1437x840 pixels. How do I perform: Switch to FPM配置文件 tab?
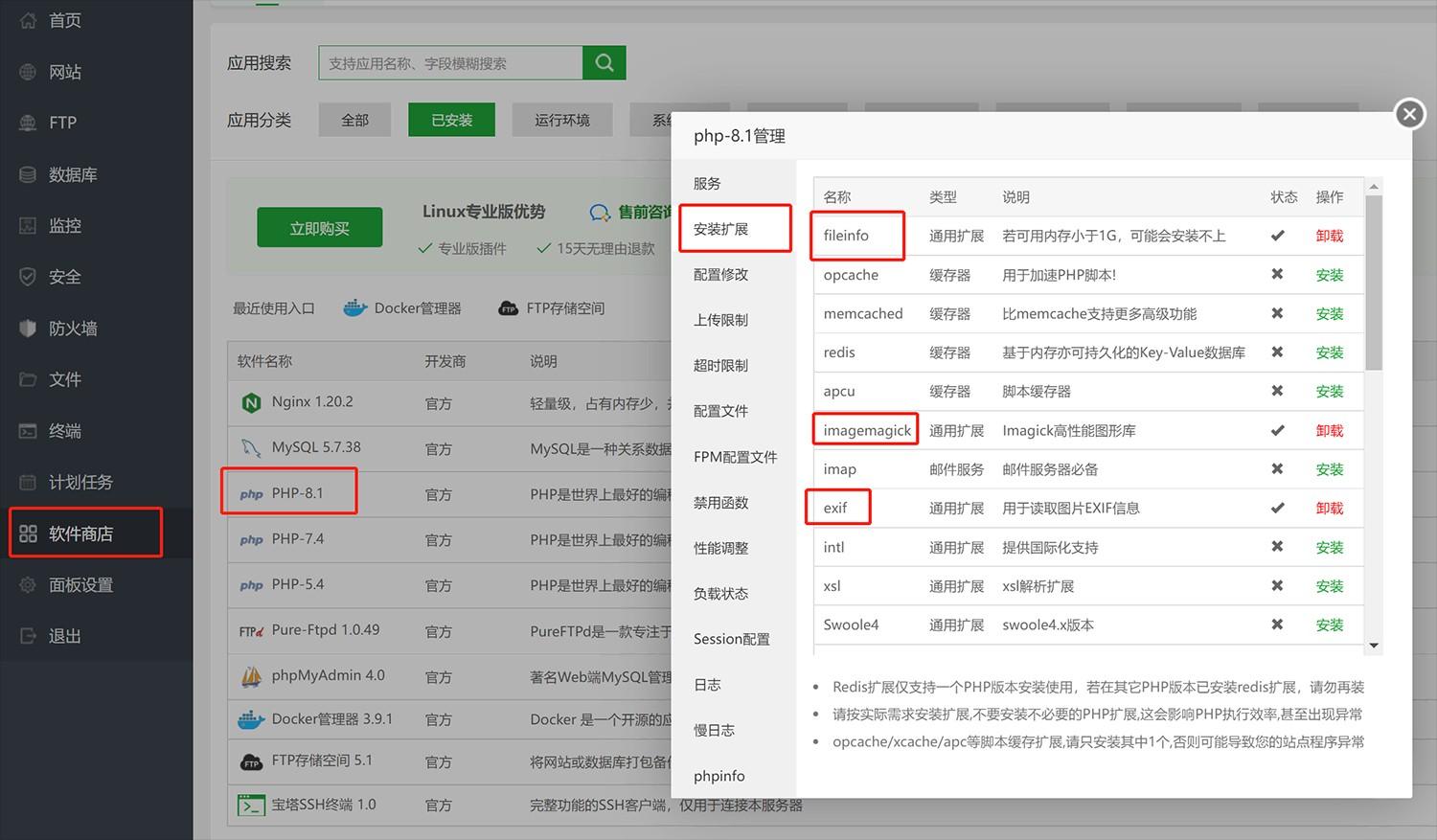(x=736, y=457)
